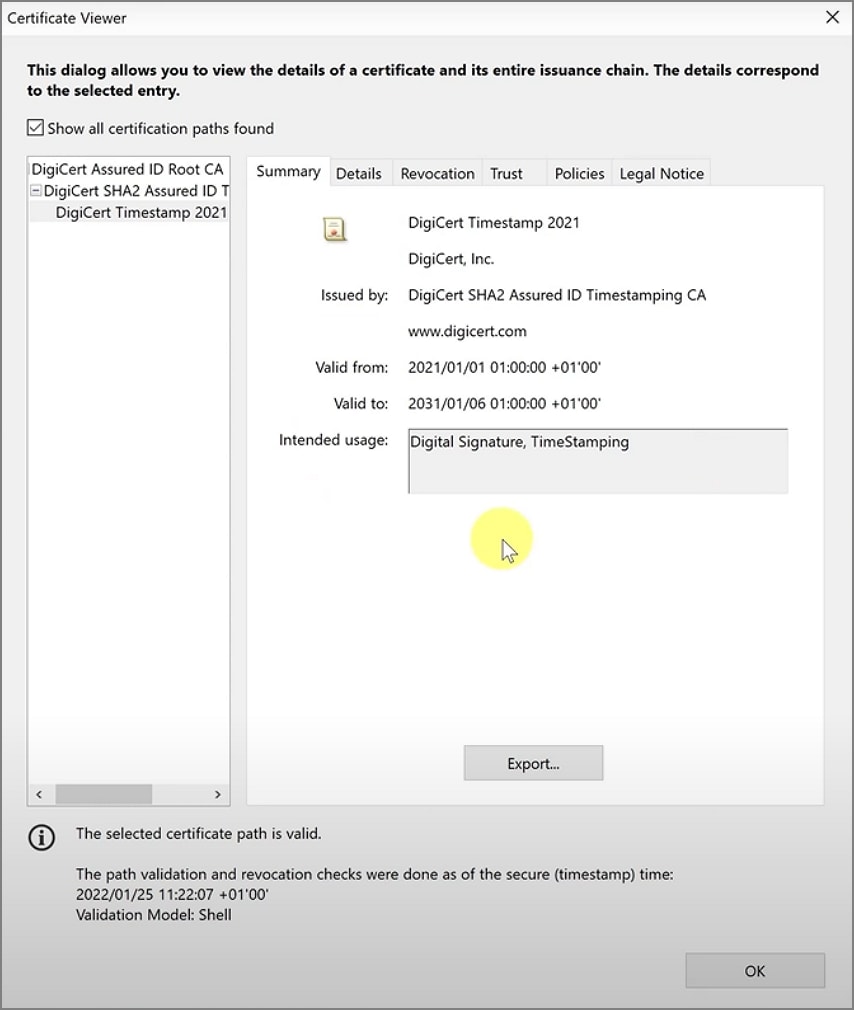Image resolution: width=854 pixels, height=1010 pixels.
Task: Click the tree scrollbar left arrow
Action: (x=39, y=794)
